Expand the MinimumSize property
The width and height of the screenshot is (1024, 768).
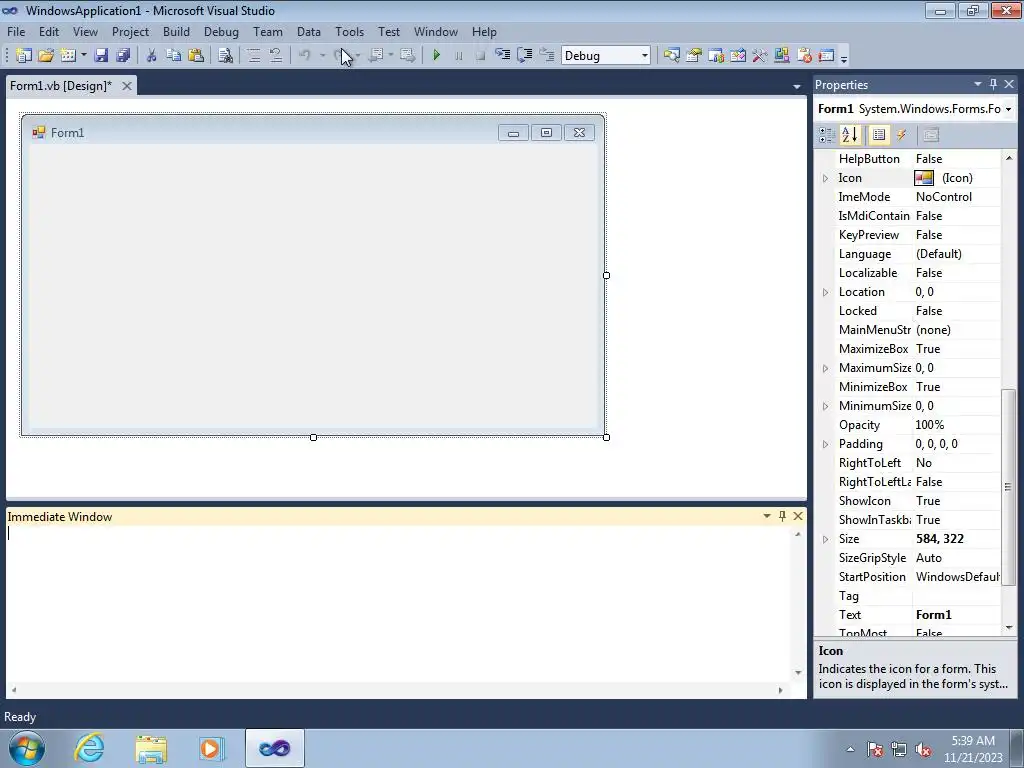[825, 406]
